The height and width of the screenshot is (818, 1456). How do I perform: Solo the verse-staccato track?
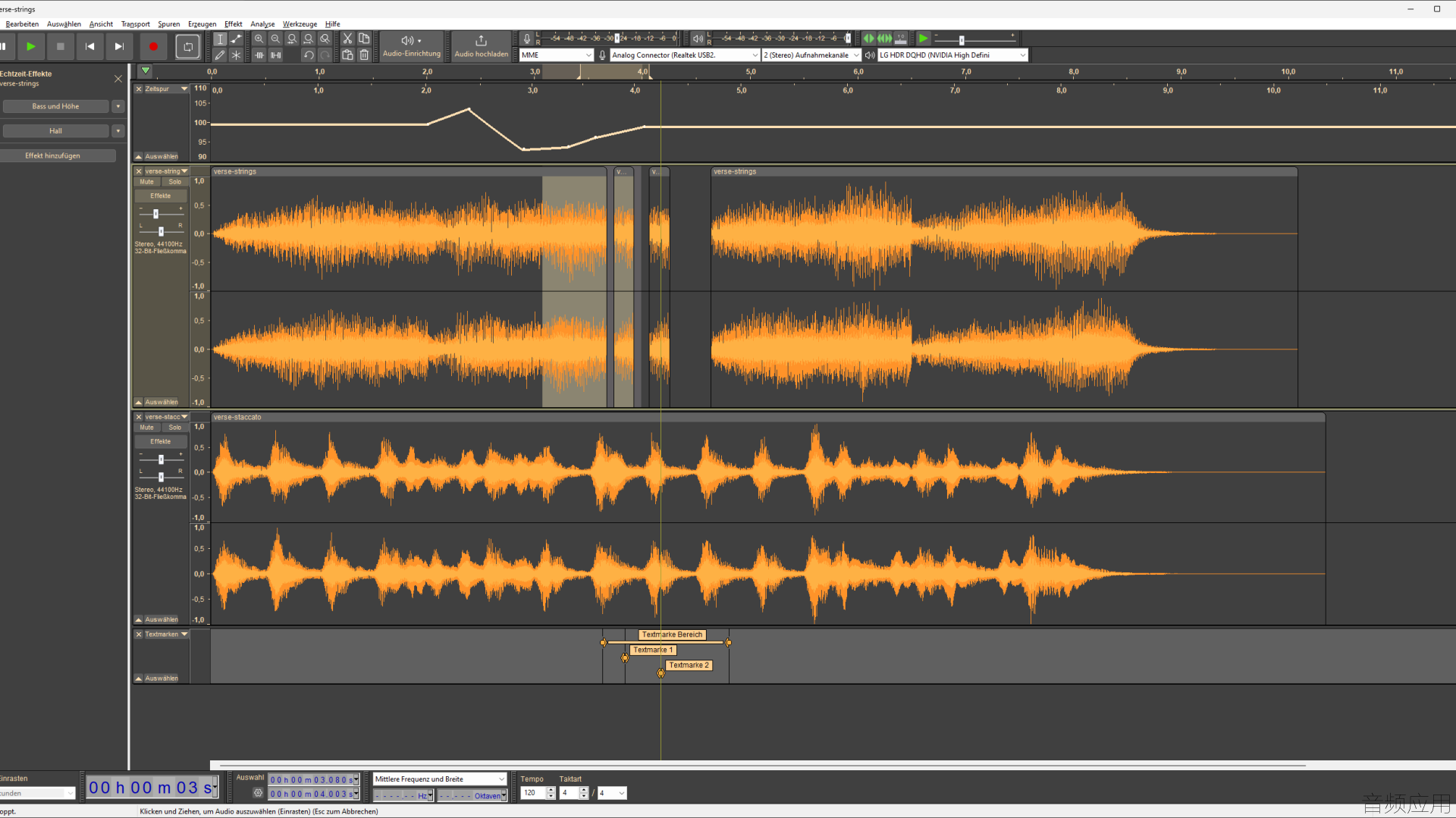point(175,428)
